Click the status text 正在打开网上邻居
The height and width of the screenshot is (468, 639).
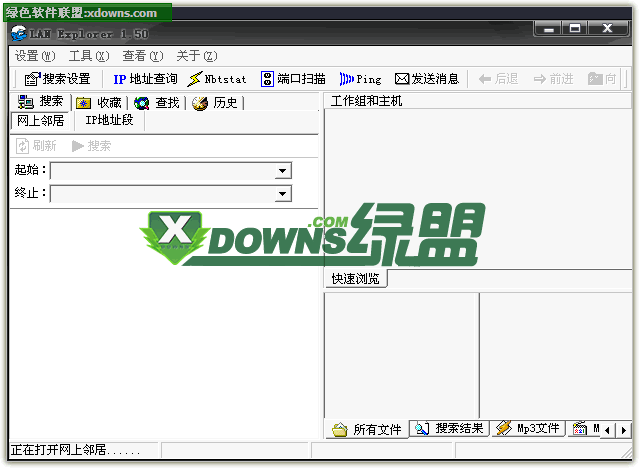(75, 450)
